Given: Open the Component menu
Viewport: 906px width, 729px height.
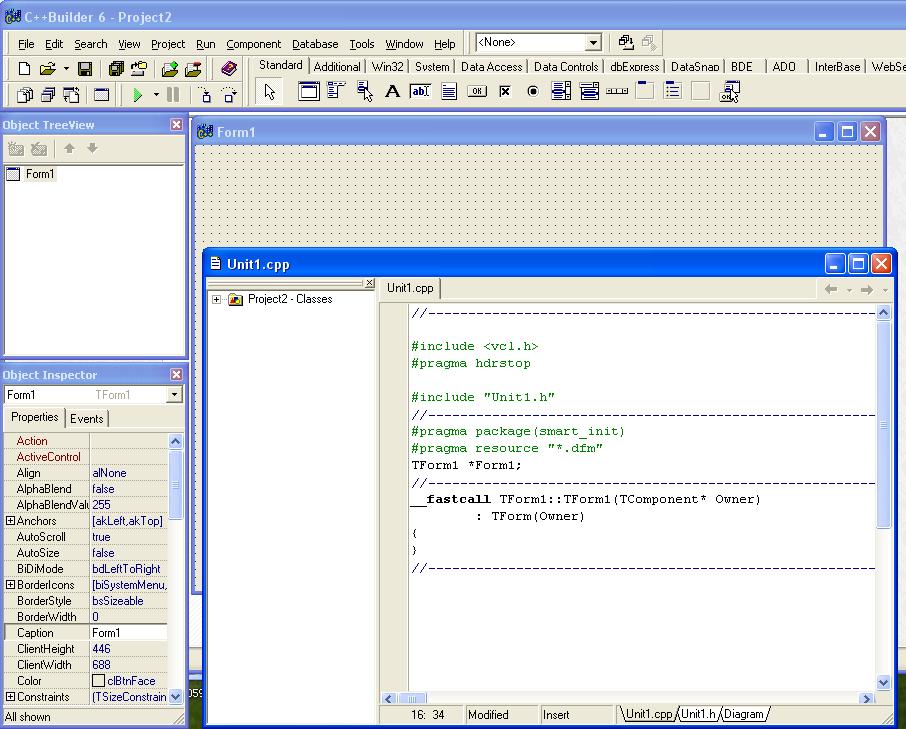Looking at the screenshot, I should (253, 44).
